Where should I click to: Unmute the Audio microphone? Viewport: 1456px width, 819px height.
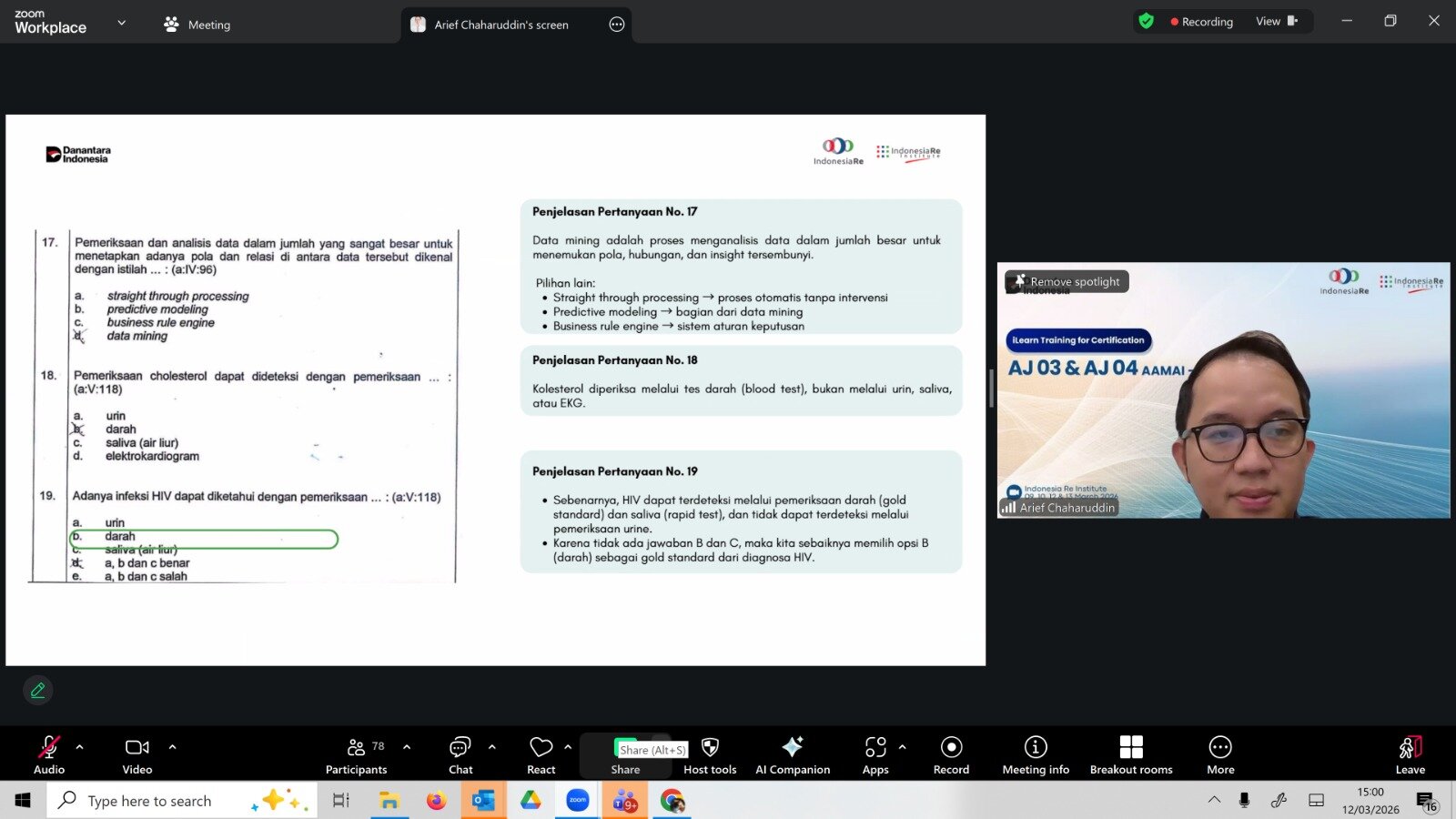pyautogui.click(x=49, y=754)
